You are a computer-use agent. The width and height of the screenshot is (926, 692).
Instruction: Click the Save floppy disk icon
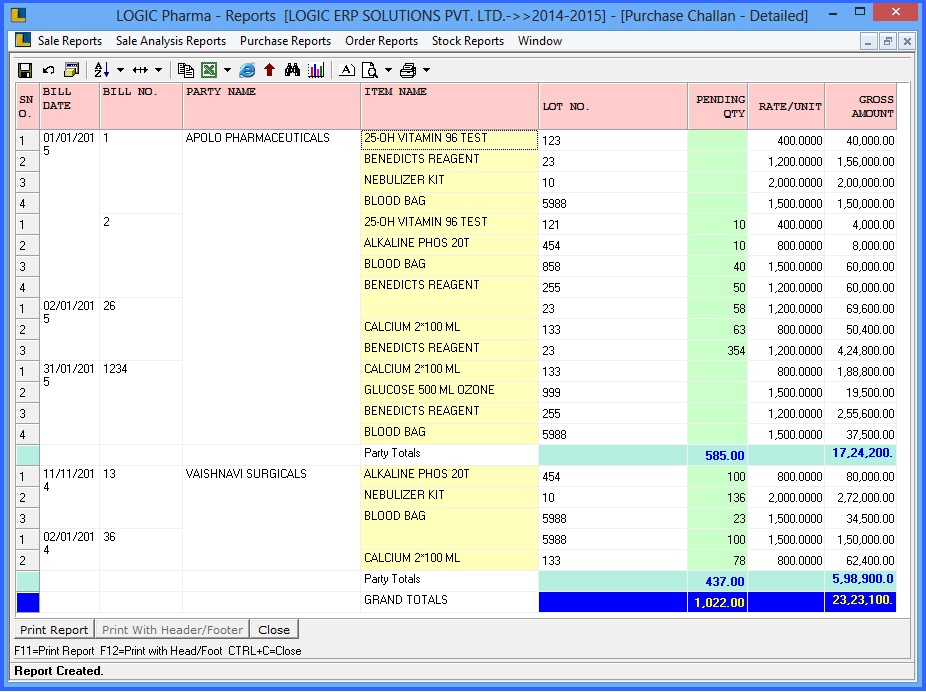tap(26, 70)
